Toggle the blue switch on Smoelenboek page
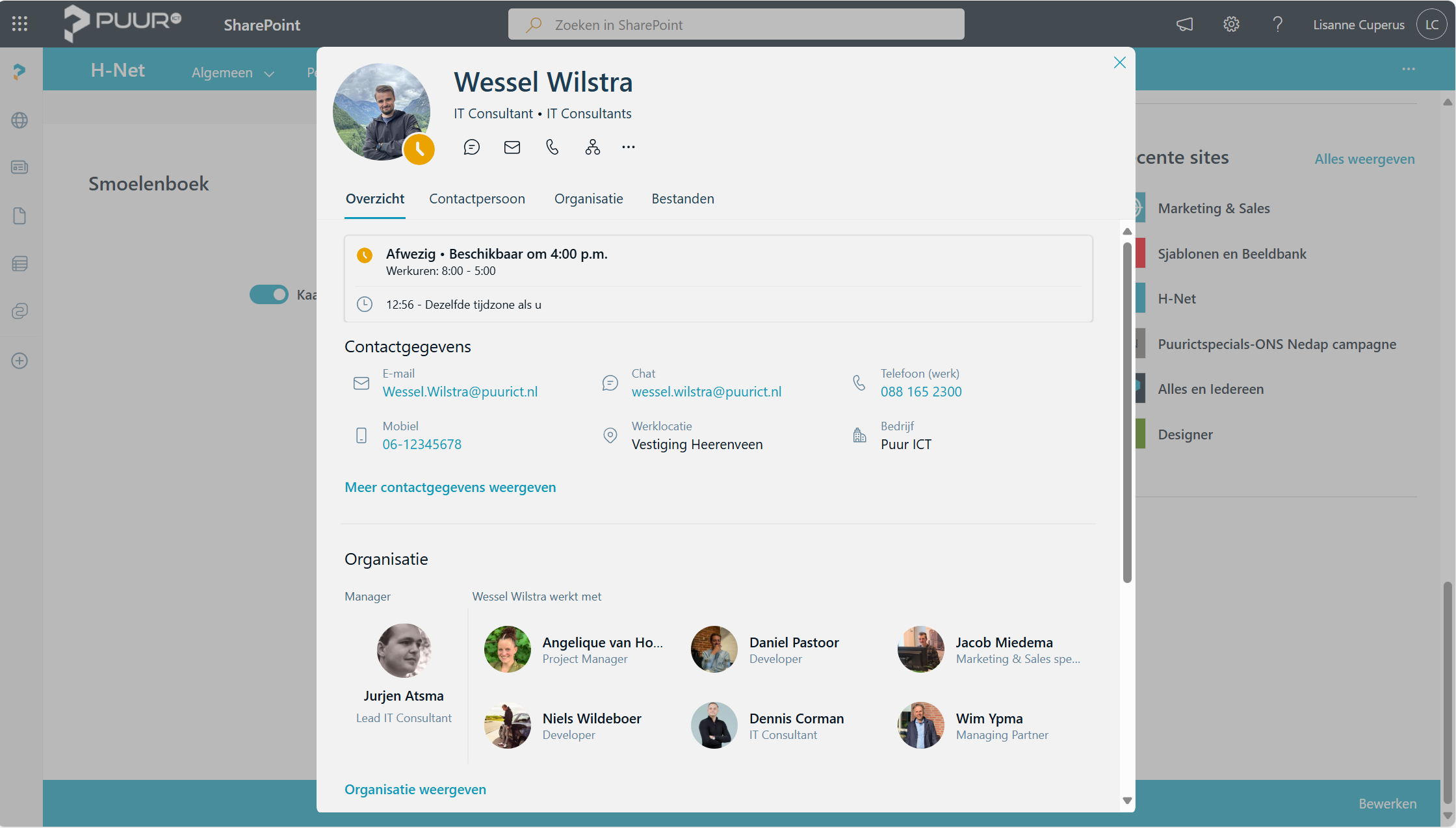This screenshot has width=1456, height=828. (x=268, y=294)
